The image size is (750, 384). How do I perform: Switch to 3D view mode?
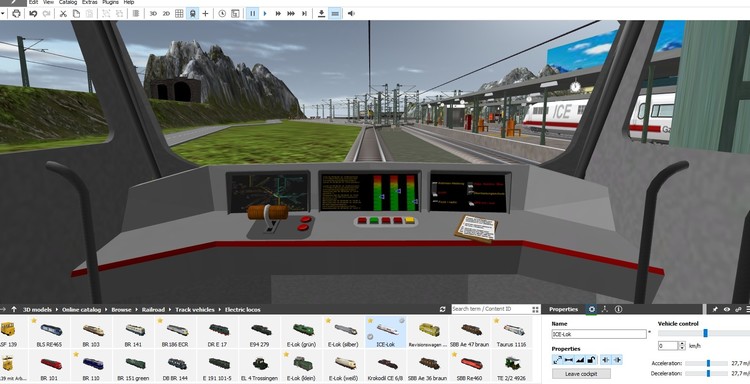pos(153,13)
